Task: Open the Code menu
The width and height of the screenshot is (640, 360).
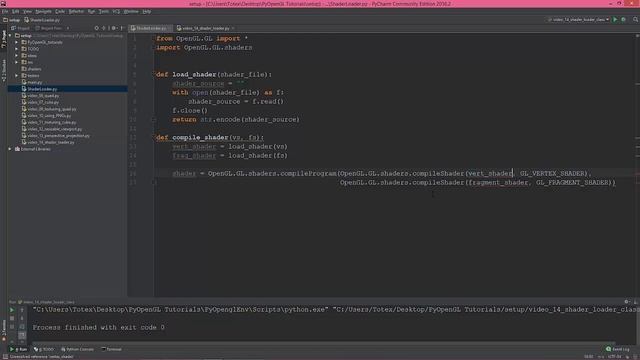Action: coord(60,11)
